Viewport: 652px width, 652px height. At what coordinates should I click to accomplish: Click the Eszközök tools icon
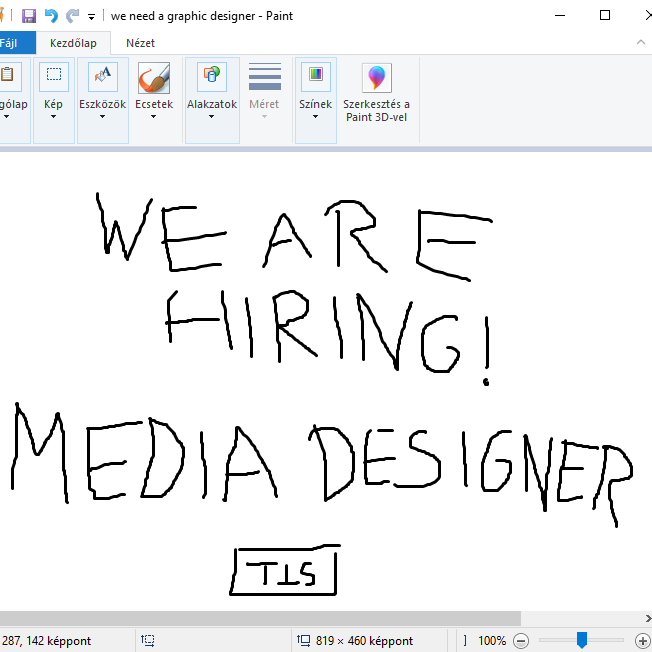point(102,77)
